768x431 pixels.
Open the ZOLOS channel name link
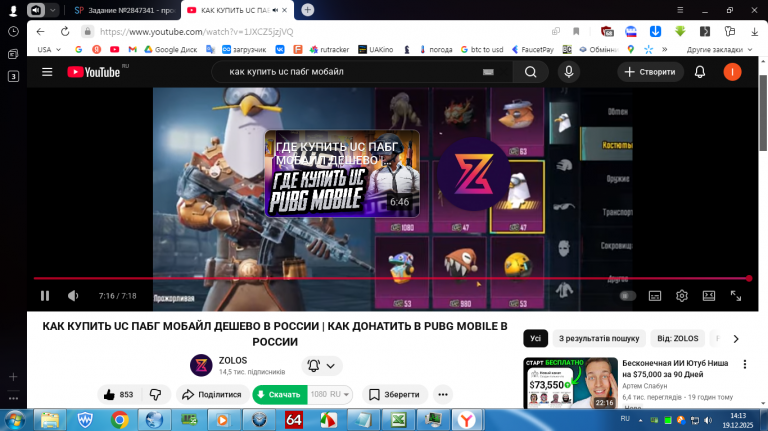(233, 360)
